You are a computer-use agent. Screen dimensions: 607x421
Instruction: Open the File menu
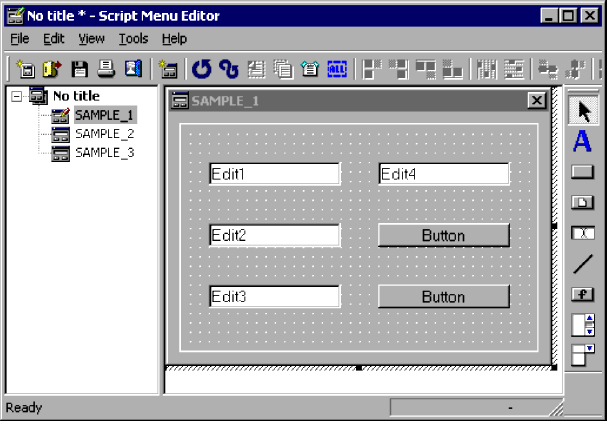[x=19, y=39]
